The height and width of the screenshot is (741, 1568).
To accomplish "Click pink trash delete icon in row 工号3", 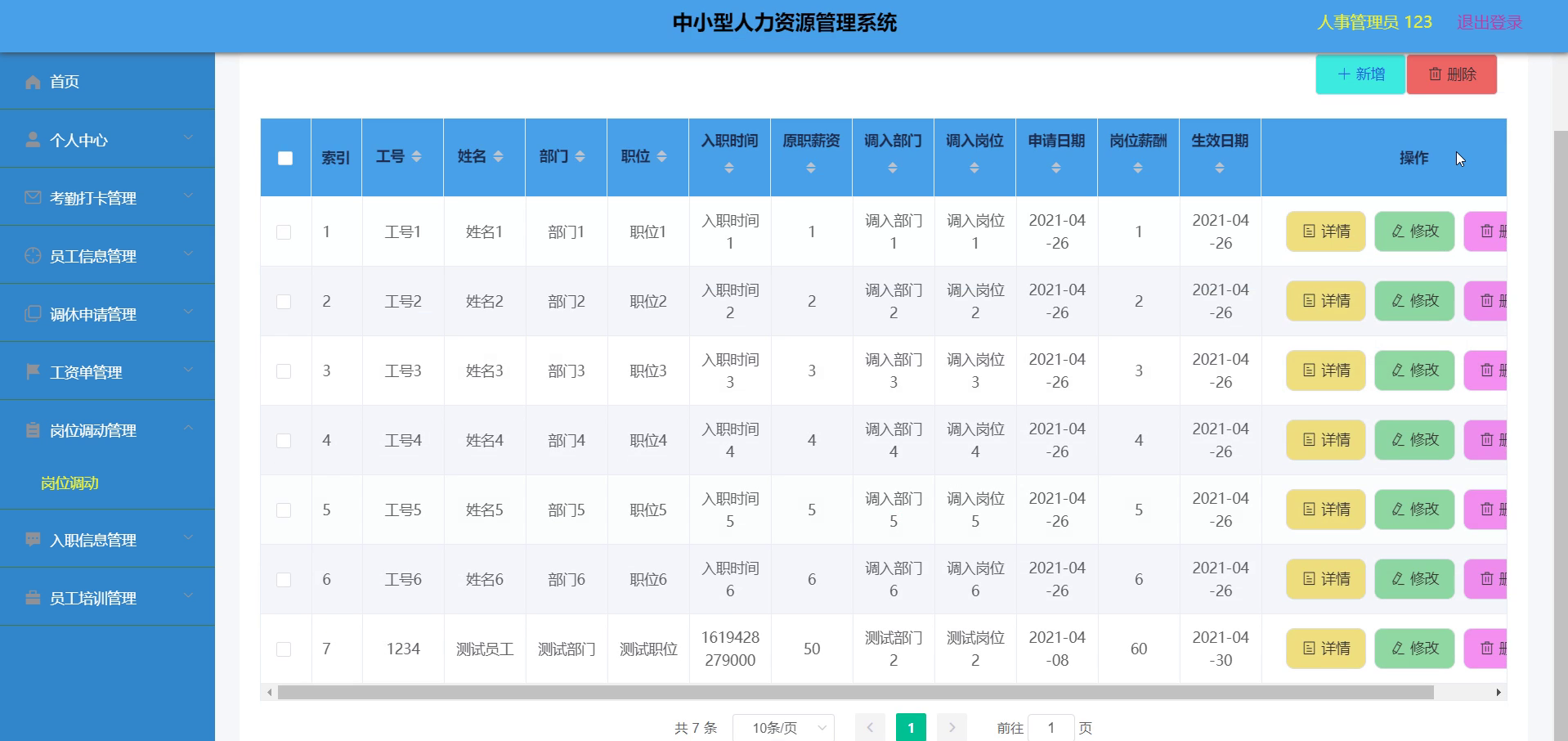I will pyautogui.click(x=1487, y=370).
